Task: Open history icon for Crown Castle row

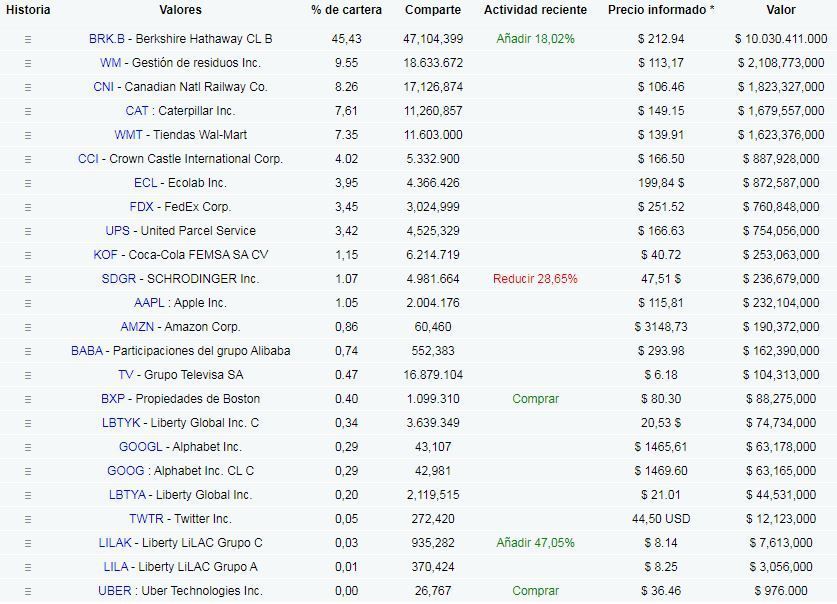Action: pyautogui.click(x=28, y=160)
